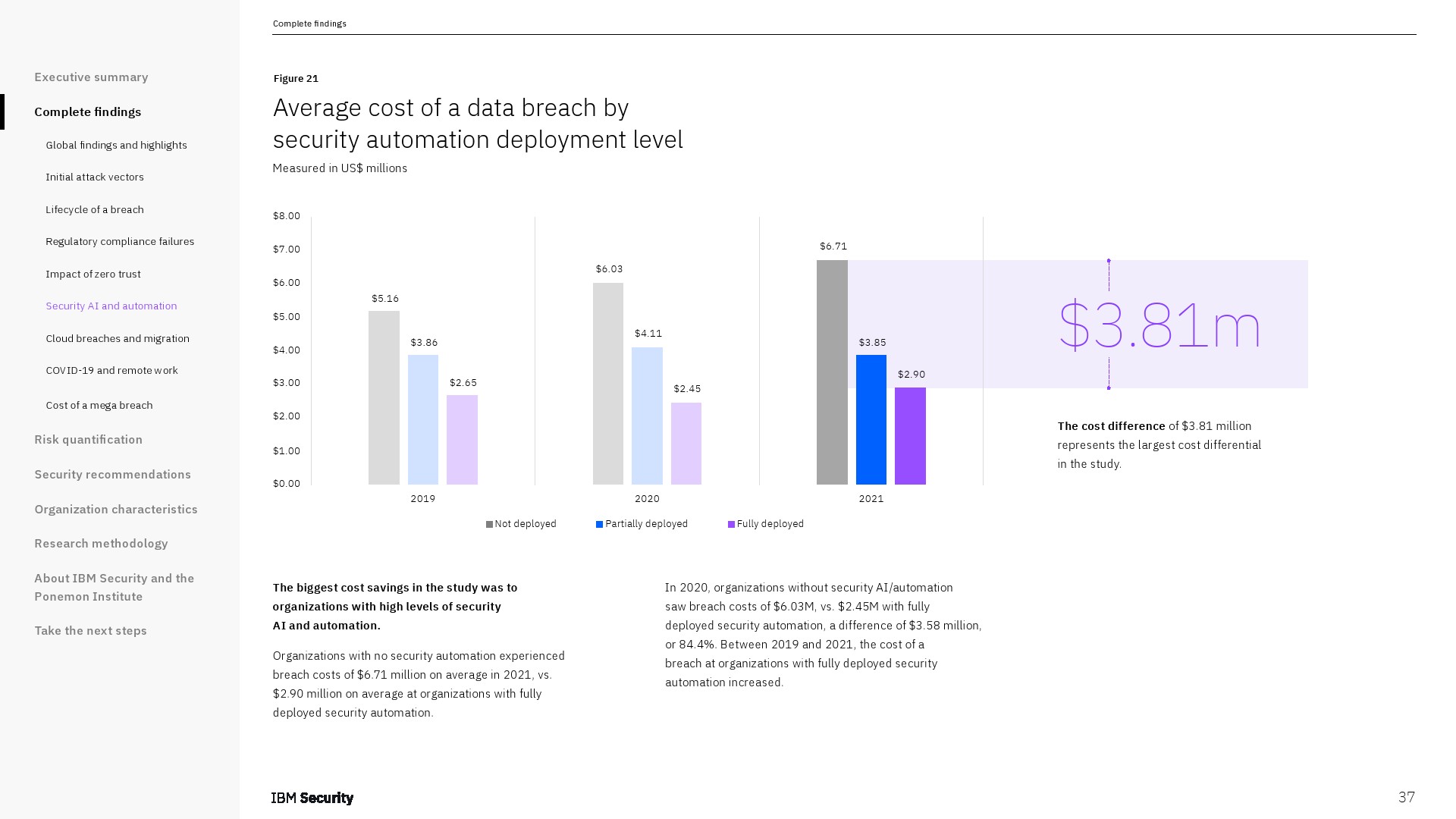The height and width of the screenshot is (819, 1456).
Task: Open Initial attack vectors subsection
Action: tap(94, 177)
